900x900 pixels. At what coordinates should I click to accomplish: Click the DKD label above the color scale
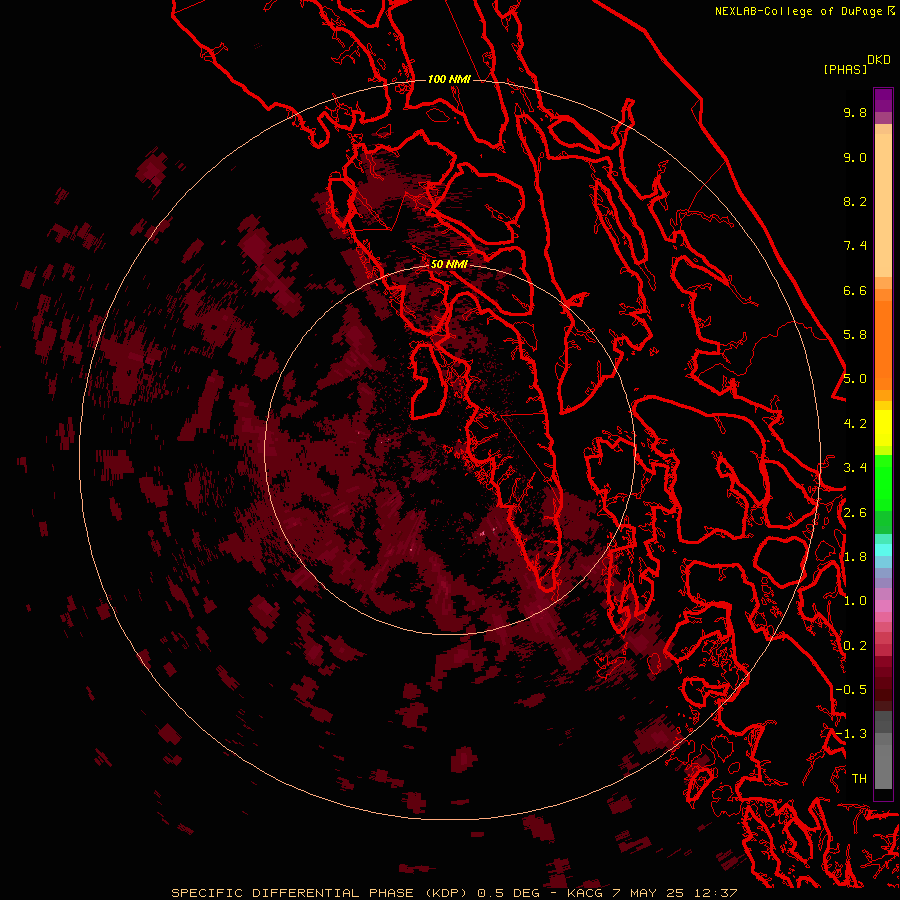[878, 60]
